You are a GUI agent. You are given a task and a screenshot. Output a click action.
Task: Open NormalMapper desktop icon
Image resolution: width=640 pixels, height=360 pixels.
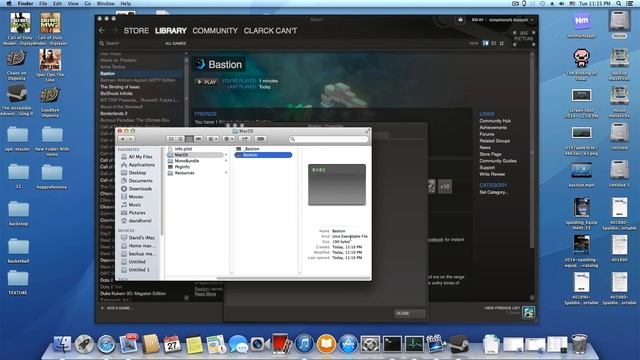tap(582, 24)
